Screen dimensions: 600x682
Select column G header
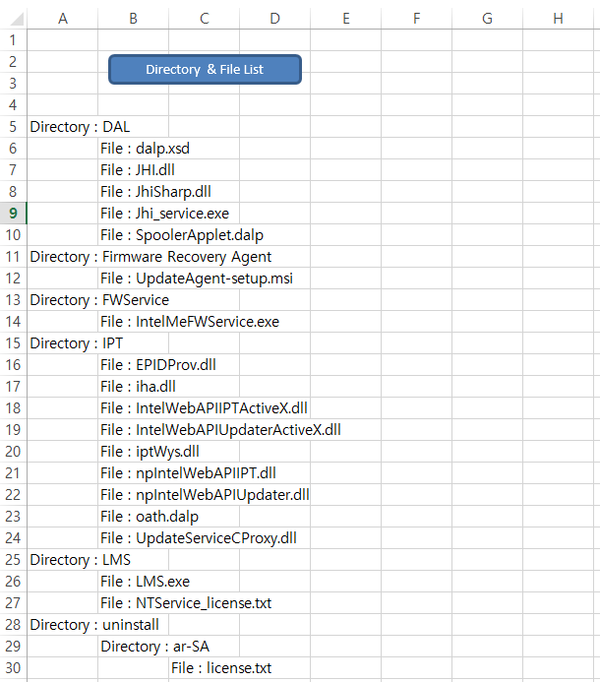(487, 19)
